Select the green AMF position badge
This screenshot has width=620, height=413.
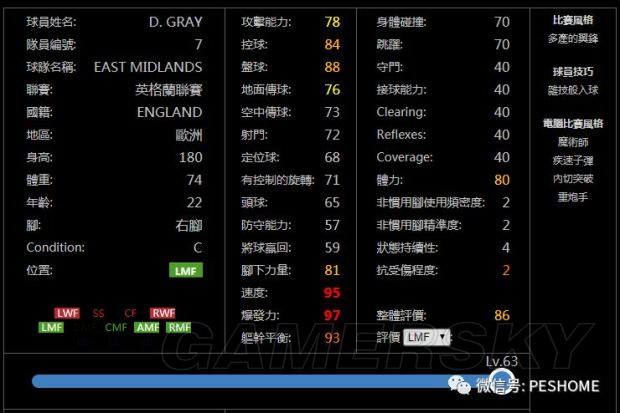coord(148,327)
